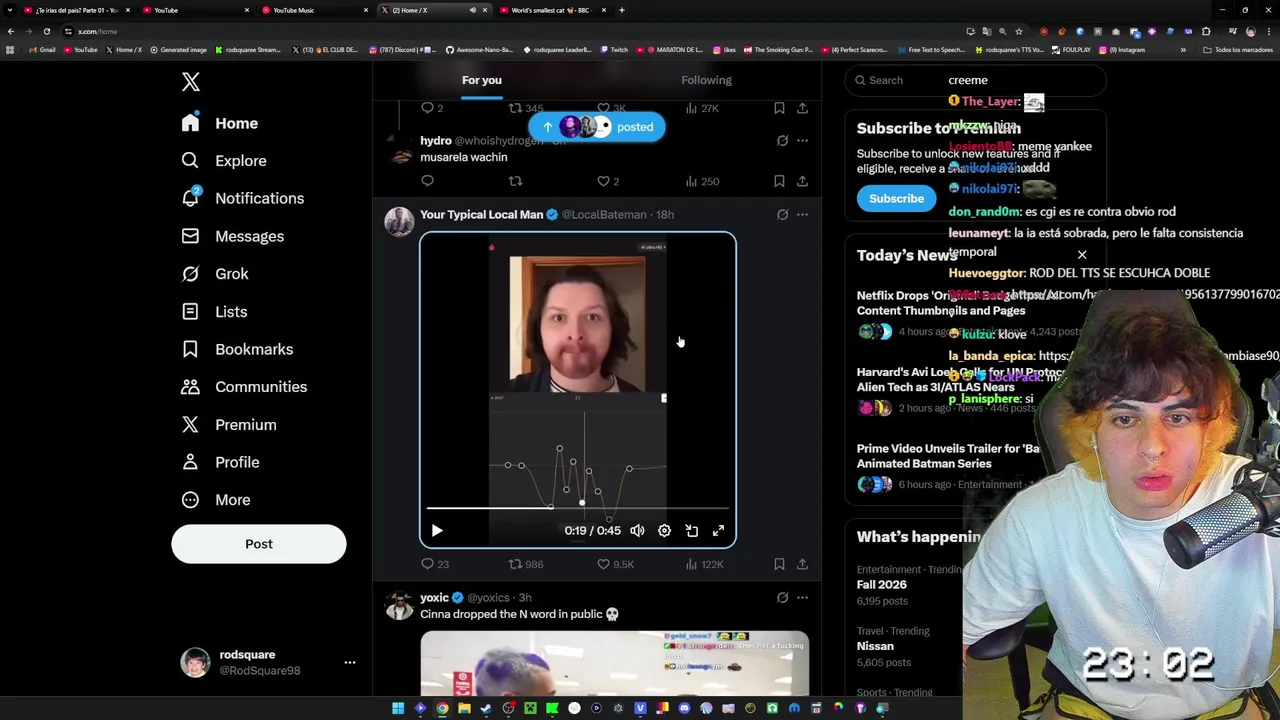The image size is (1280, 720).
Task: Open Notifications in the left sidebar
Action: [x=243, y=198]
